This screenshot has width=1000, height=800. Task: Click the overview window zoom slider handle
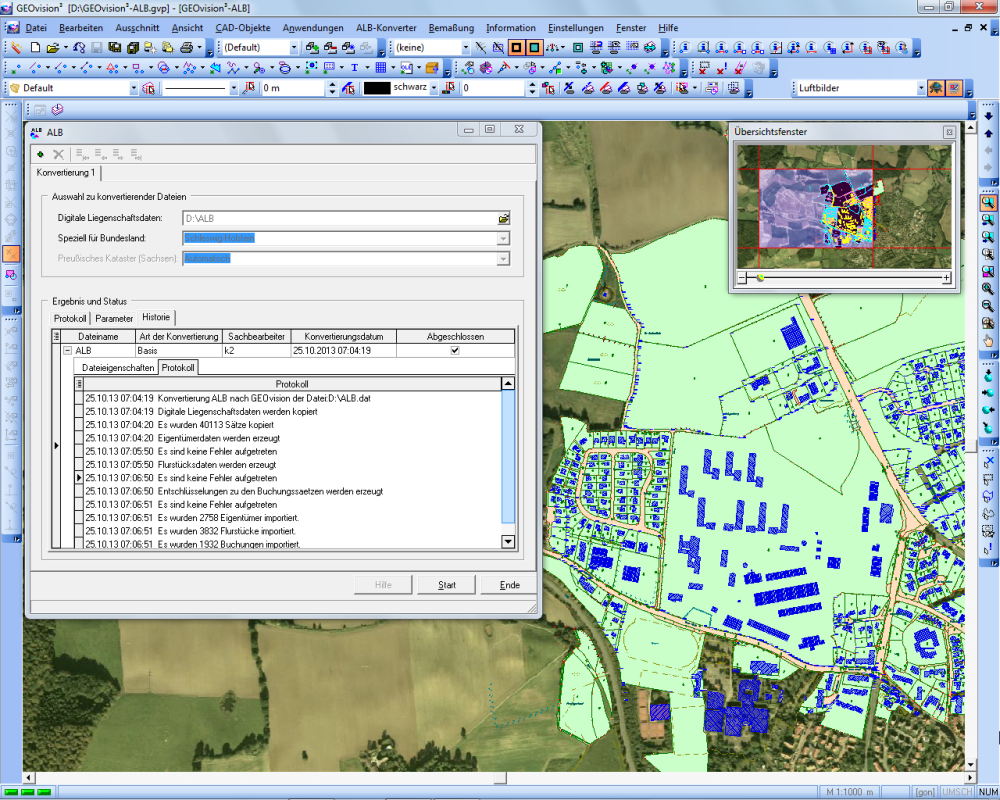(x=760, y=278)
